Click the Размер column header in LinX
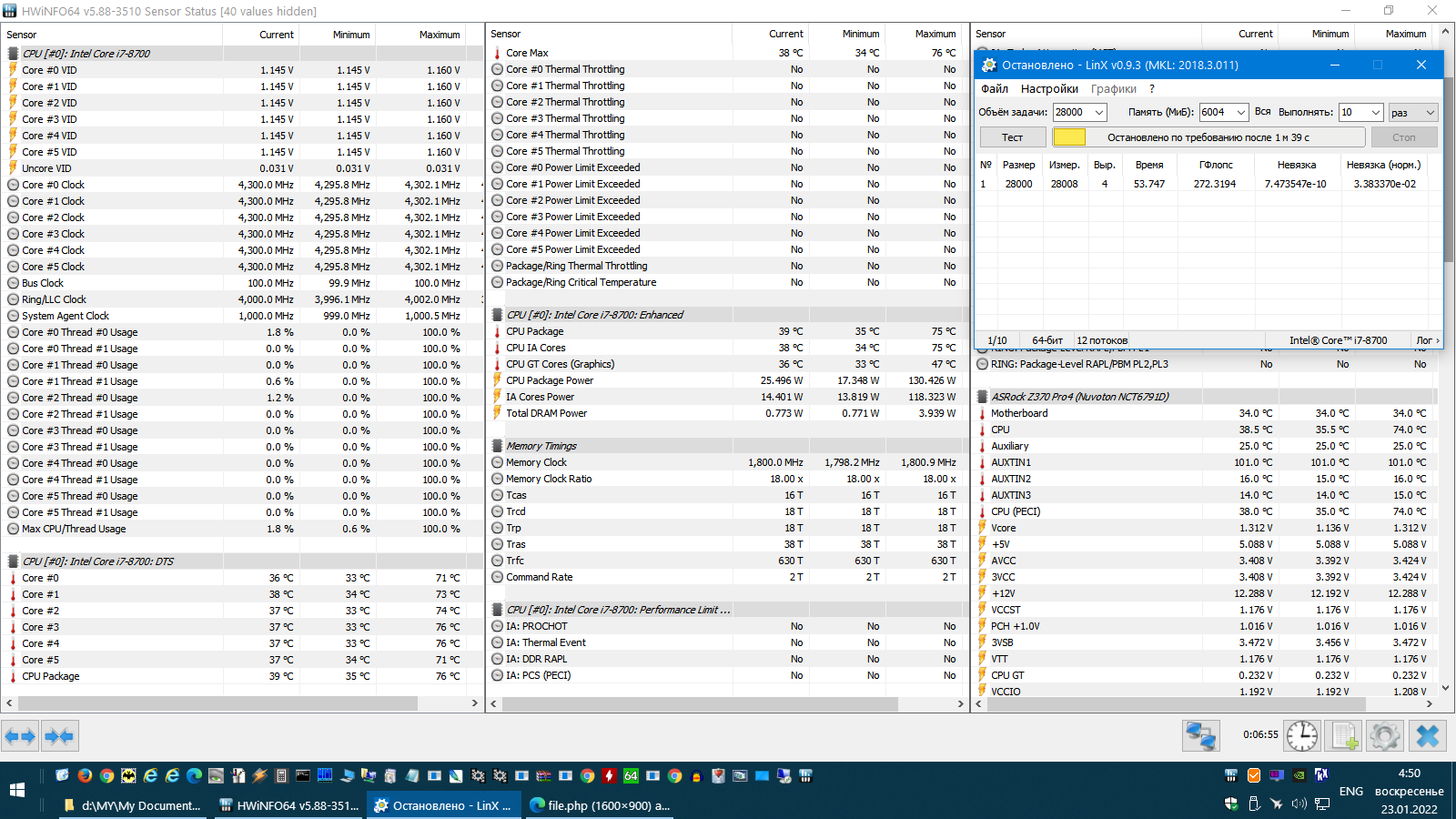The image size is (1456, 819). tap(1018, 165)
